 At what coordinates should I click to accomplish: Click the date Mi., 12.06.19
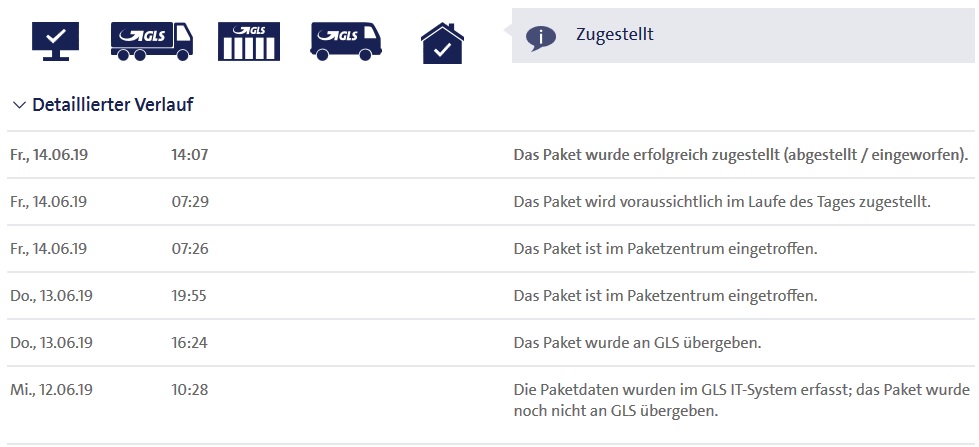51,390
